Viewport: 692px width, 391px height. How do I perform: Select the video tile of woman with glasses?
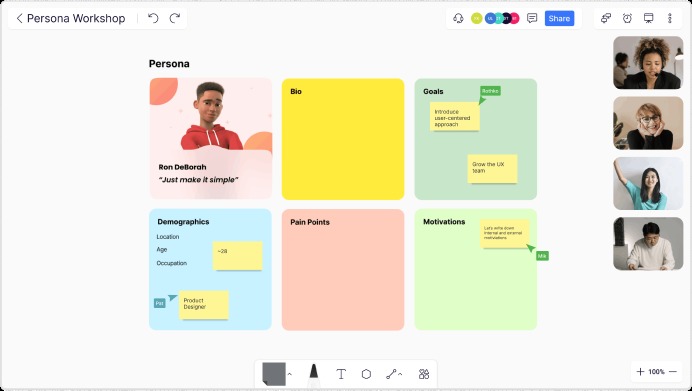click(648, 123)
